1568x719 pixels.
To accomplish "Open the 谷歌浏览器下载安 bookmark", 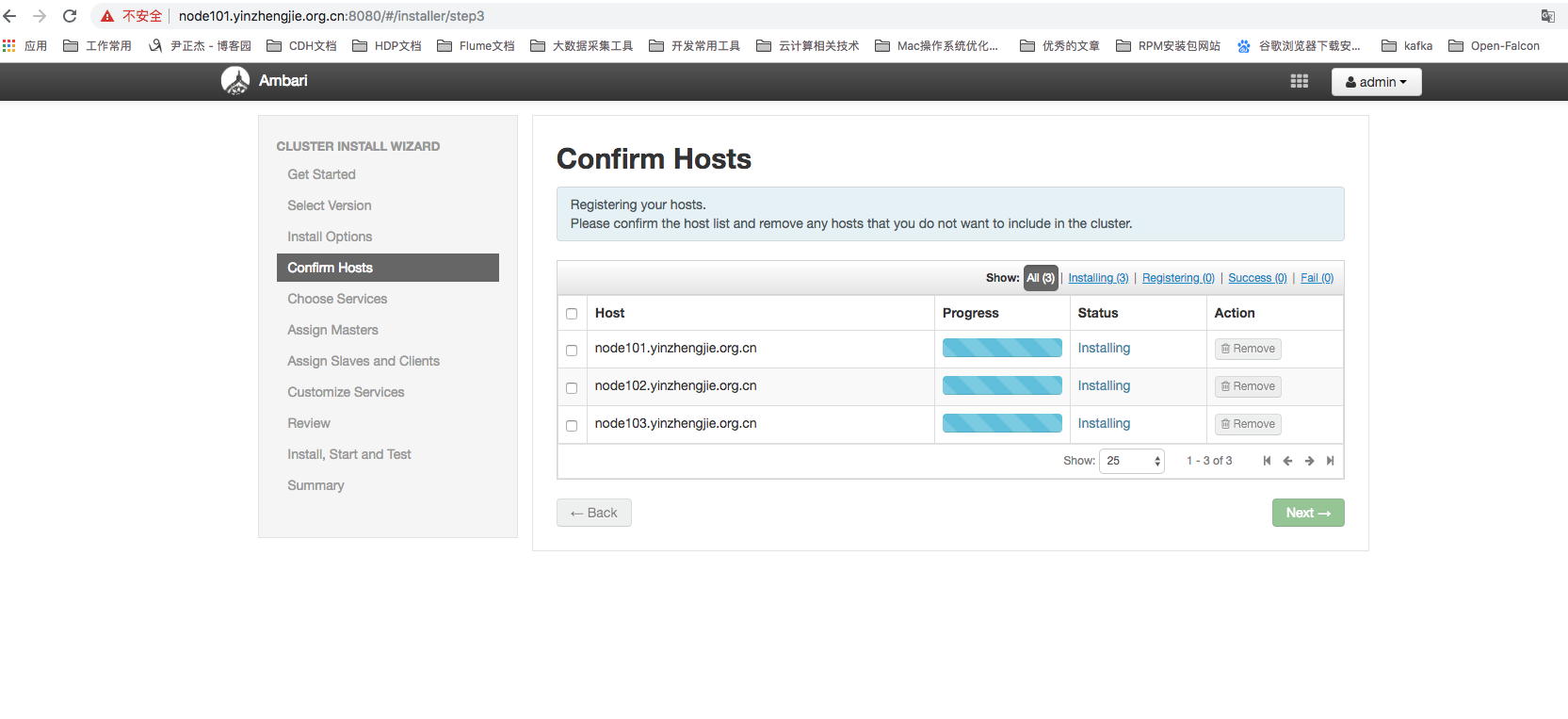I will (1299, 45).
